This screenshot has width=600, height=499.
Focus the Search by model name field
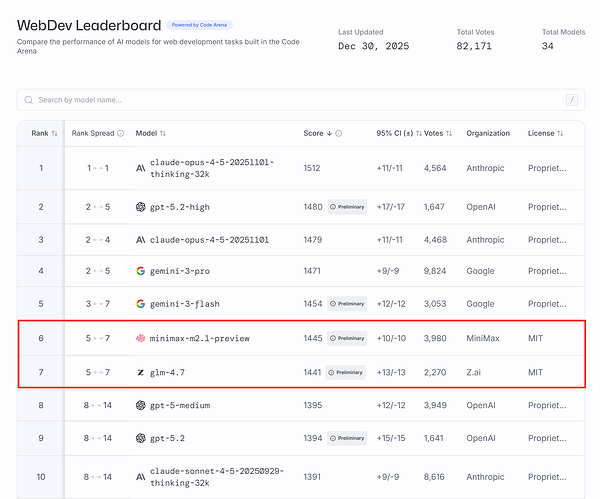pos(301,100)
